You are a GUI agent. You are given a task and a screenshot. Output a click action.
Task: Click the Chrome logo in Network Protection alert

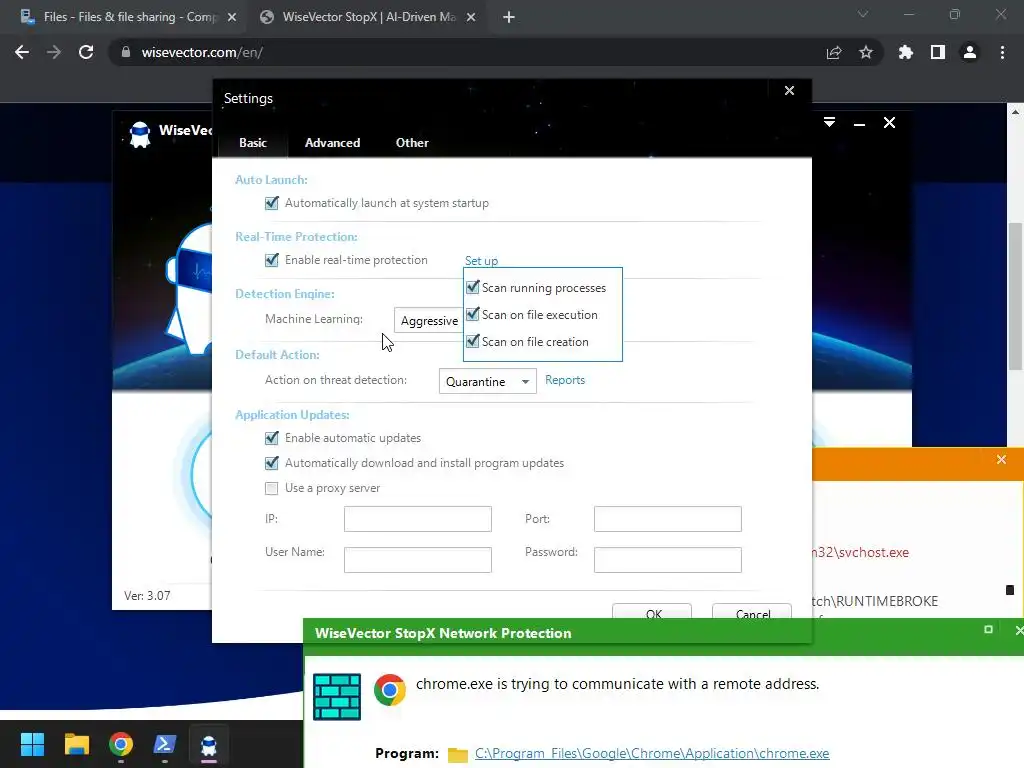(x=390, y=690)
